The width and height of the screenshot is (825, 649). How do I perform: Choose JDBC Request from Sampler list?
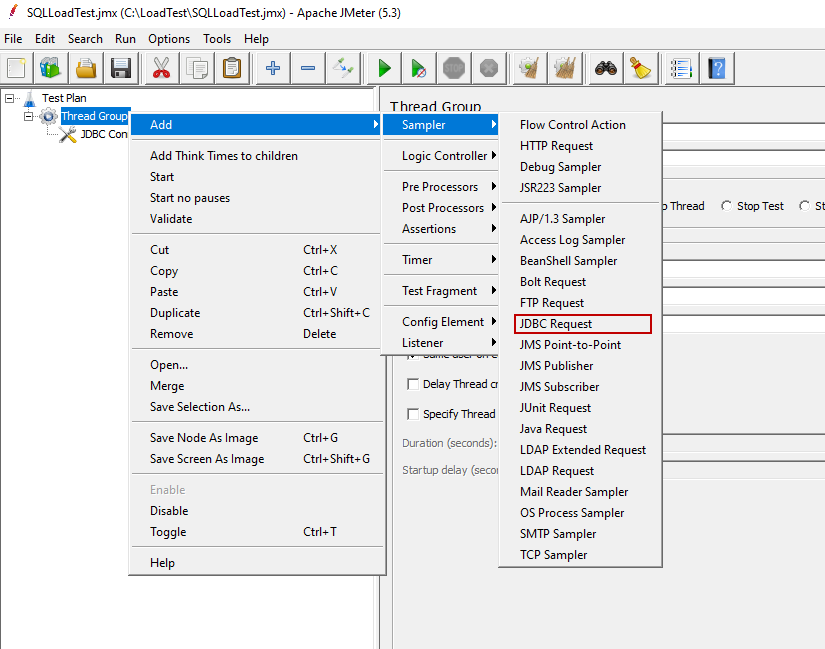tap(582, 324)
